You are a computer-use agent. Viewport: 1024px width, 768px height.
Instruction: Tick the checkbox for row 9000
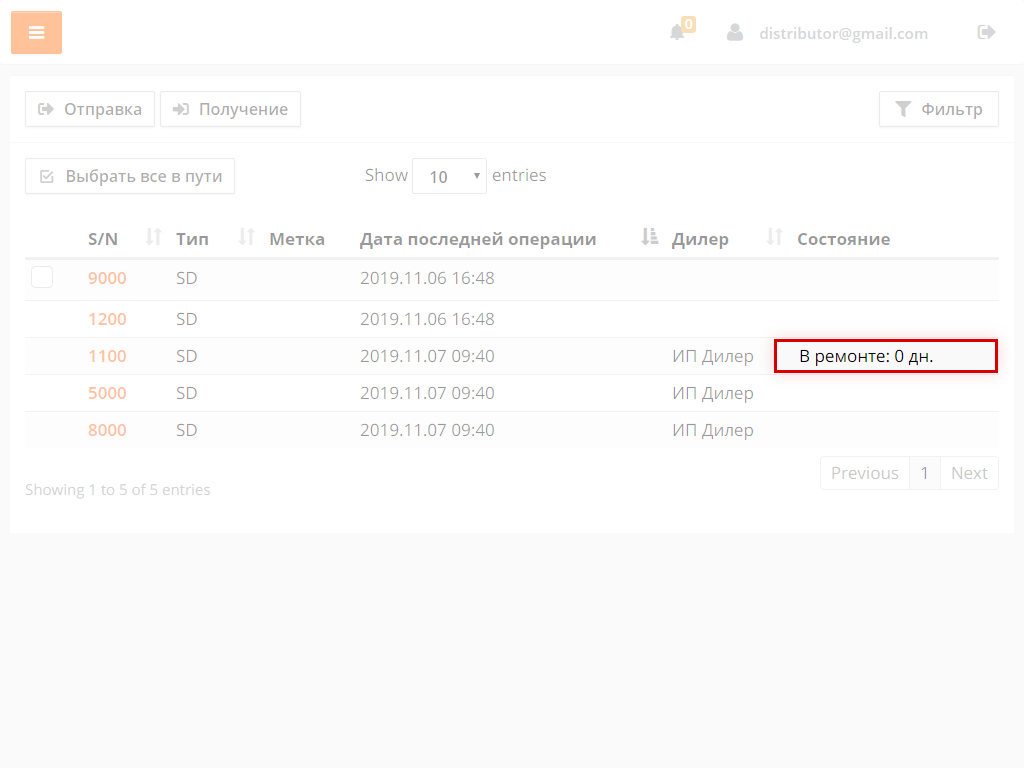tap(42, 277)
